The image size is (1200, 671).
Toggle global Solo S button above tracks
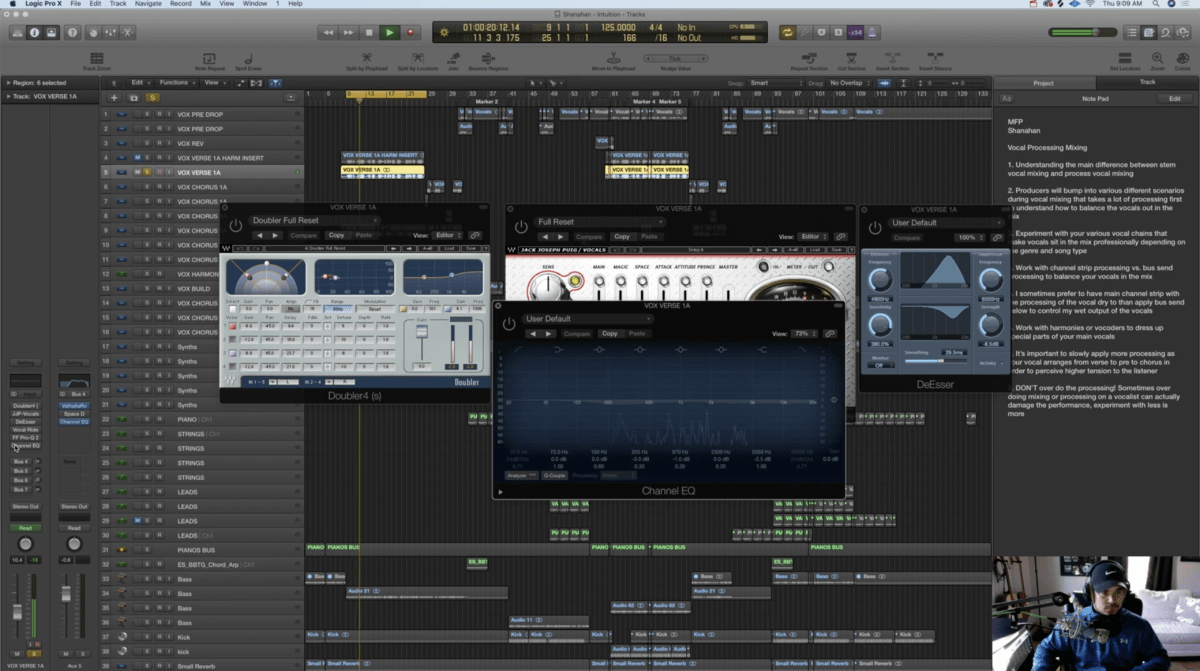152,97
